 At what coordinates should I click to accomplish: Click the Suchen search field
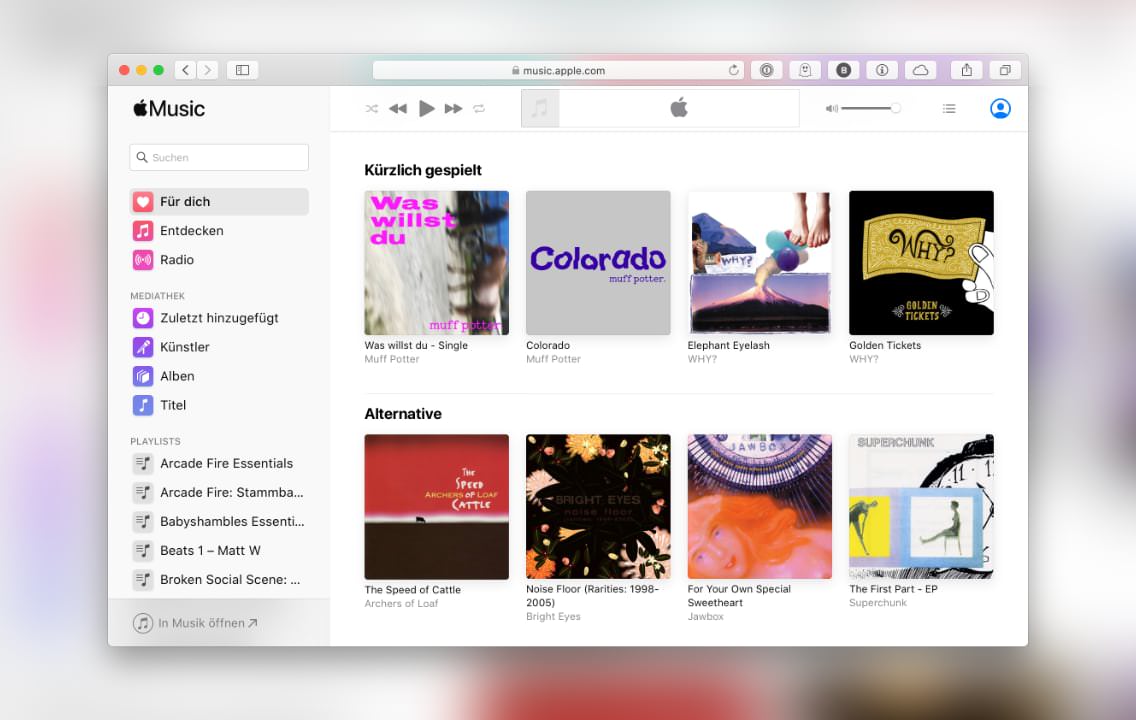click(219, 157)
